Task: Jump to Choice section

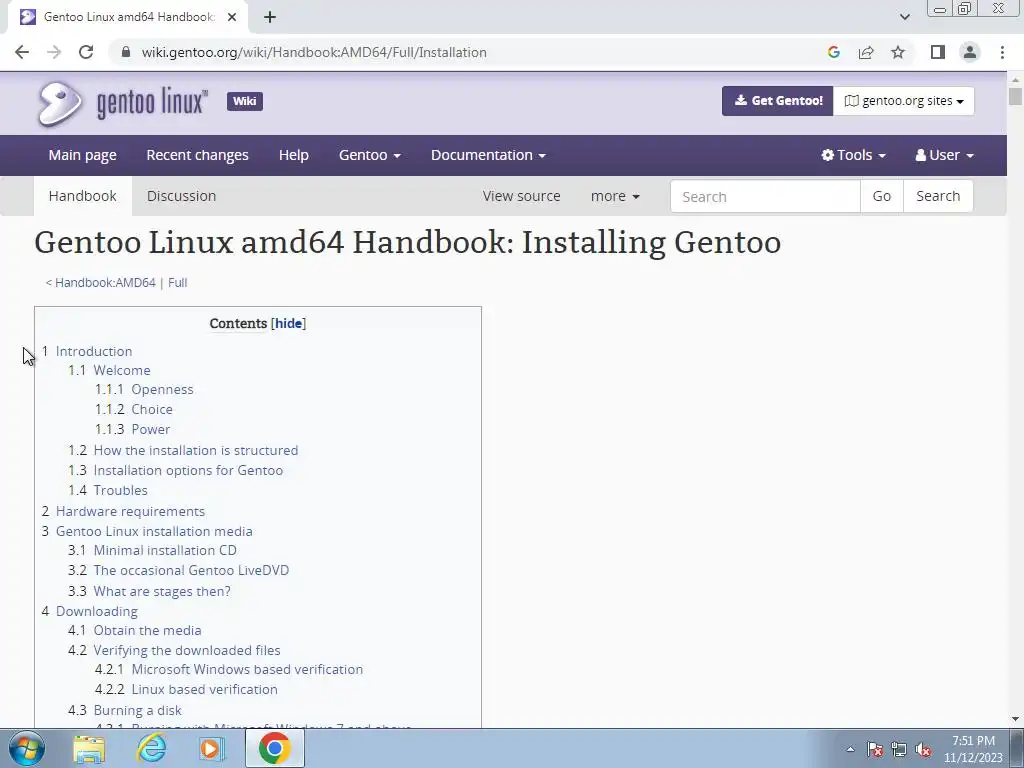Action: 152,409
